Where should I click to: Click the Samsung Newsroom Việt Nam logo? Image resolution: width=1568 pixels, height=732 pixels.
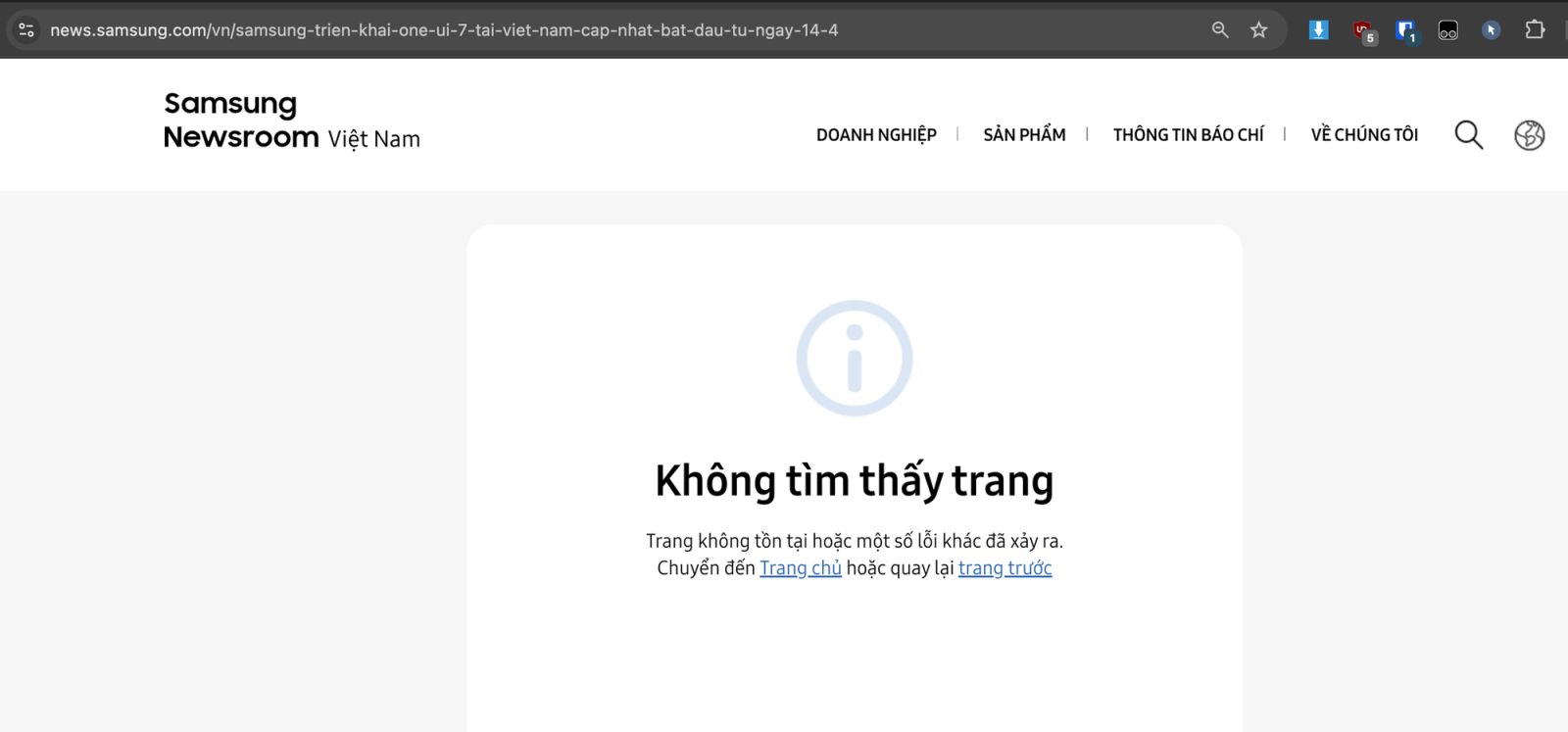pyautogui.click(x=292, y=121)
